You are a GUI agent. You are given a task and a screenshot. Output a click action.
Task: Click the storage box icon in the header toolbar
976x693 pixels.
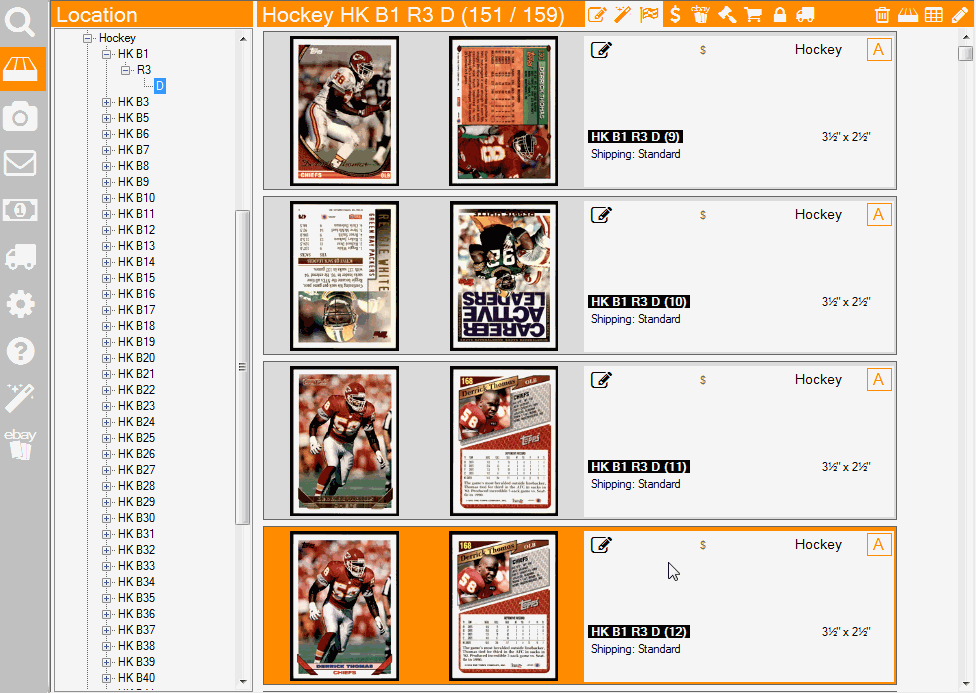908,14
